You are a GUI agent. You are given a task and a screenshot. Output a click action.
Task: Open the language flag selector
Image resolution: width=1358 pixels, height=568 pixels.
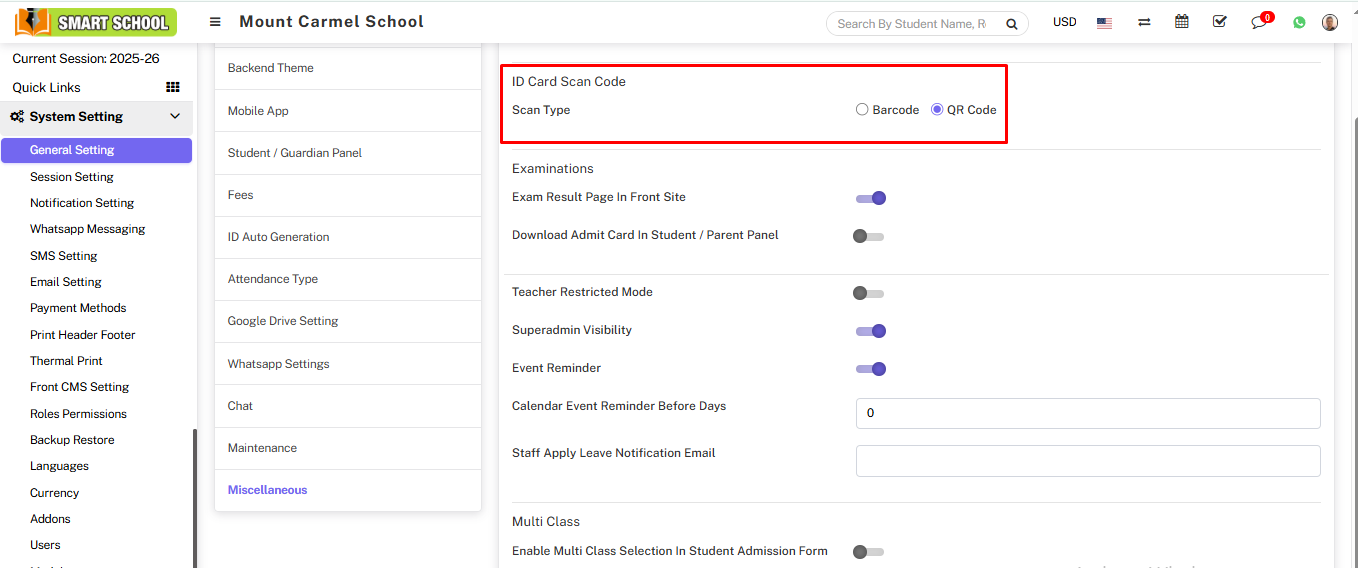pos(1104,23)
